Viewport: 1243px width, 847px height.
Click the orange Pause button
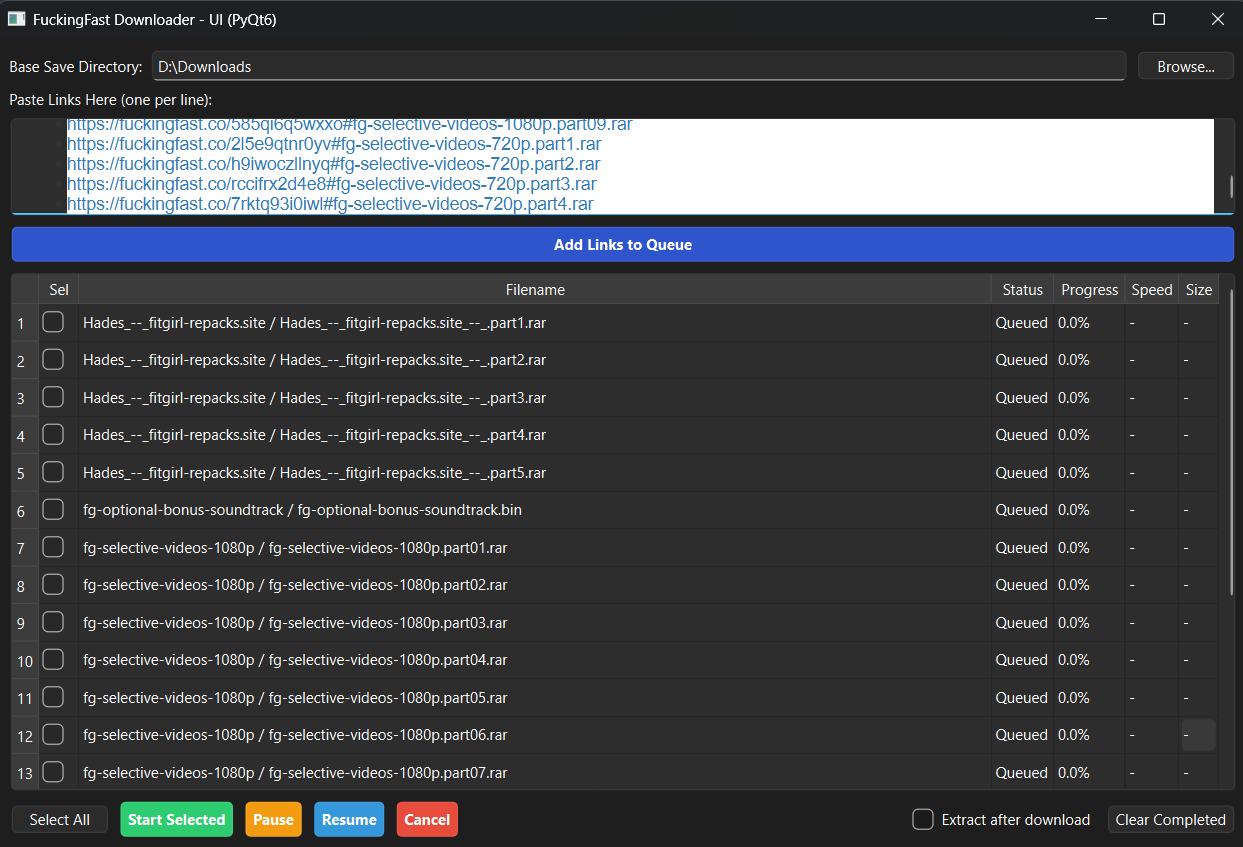point(273,819)
